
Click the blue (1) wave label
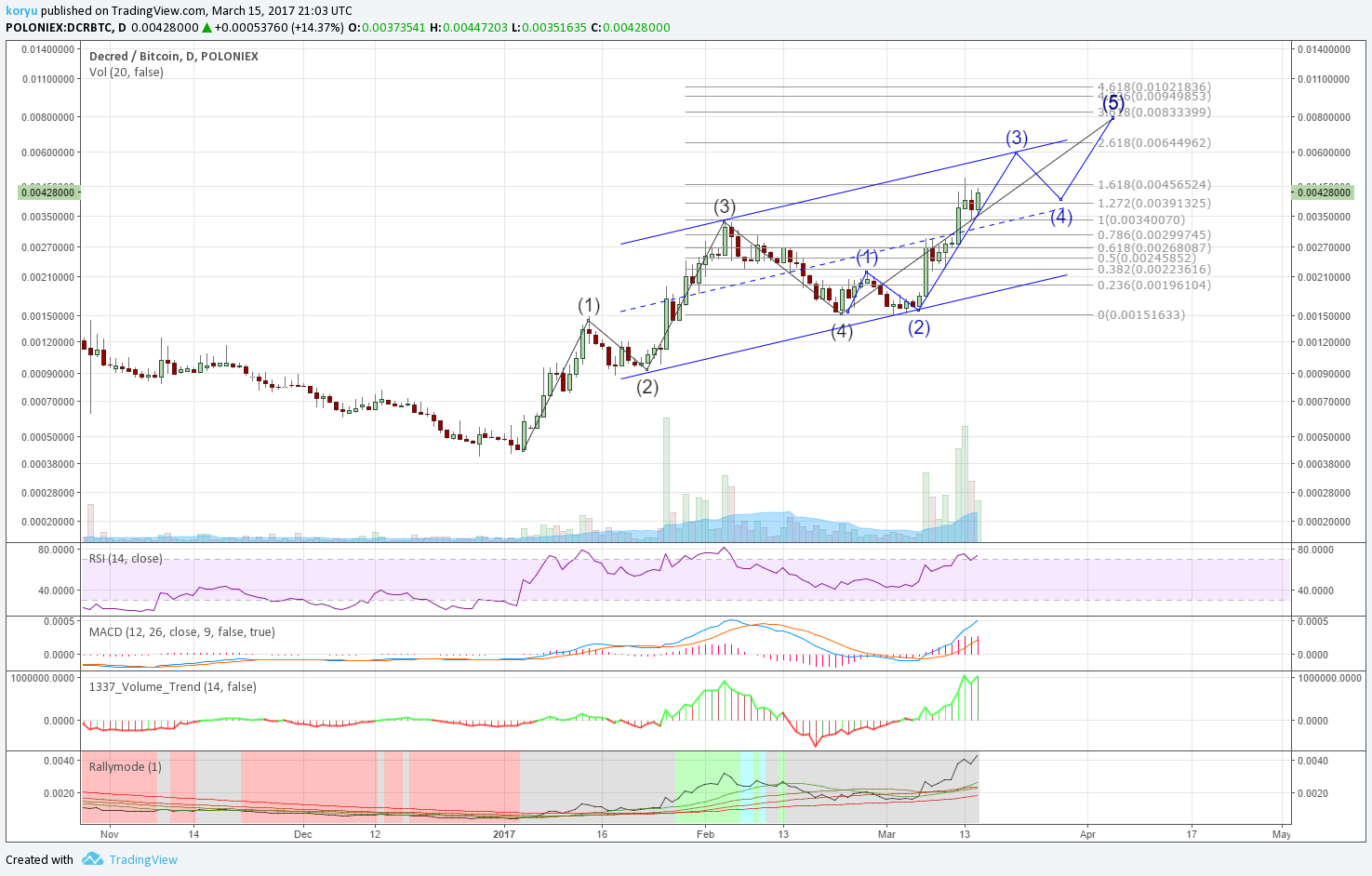pyautogui.click(x=867, y=257)
